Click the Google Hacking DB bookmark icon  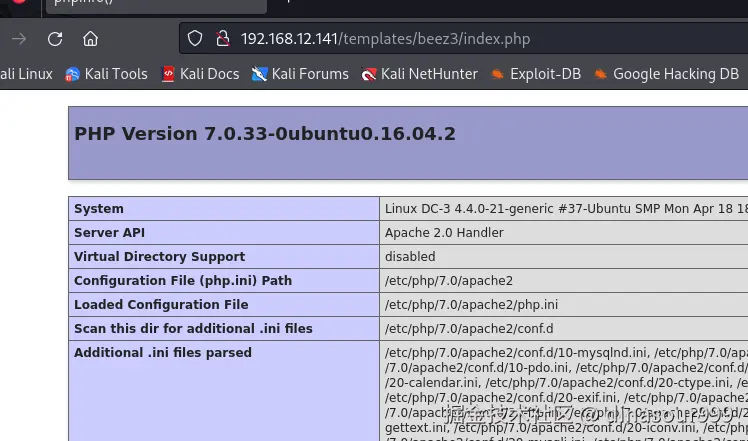click(600, 74)
